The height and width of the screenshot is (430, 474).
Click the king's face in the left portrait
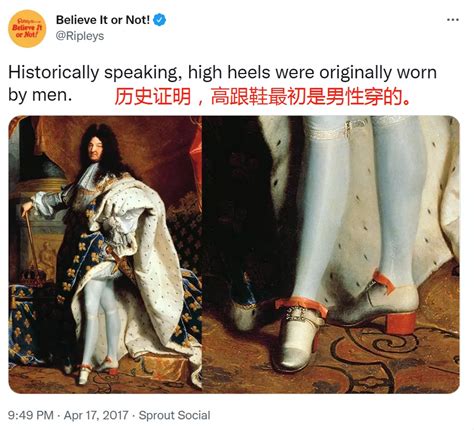tap(94, 149)
